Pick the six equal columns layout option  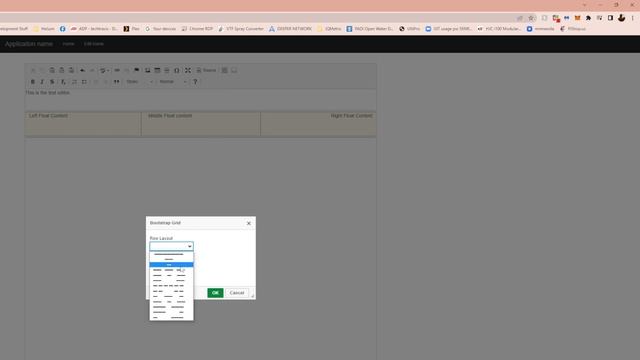coord(171,286)
